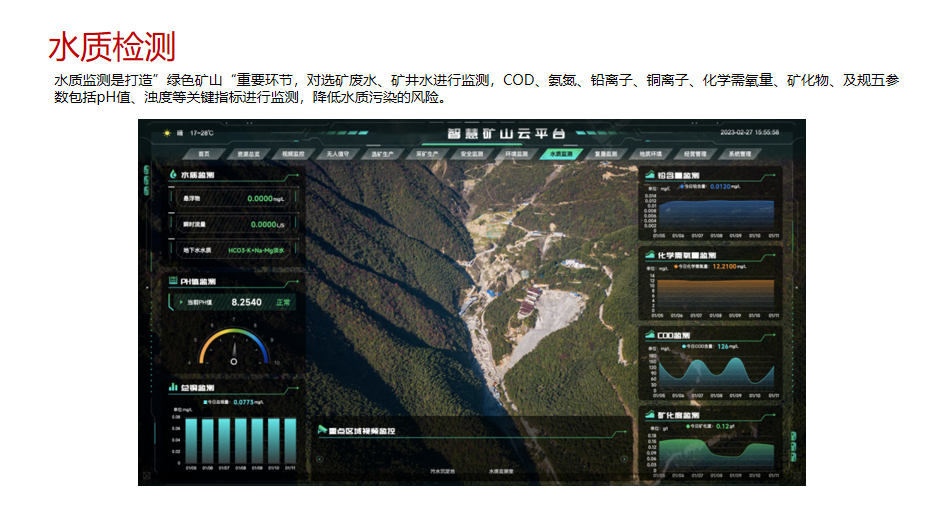This screenshot has width=944, height=522.
Task: Click the PH gauge dial
Action: click(x=234, y=347)
